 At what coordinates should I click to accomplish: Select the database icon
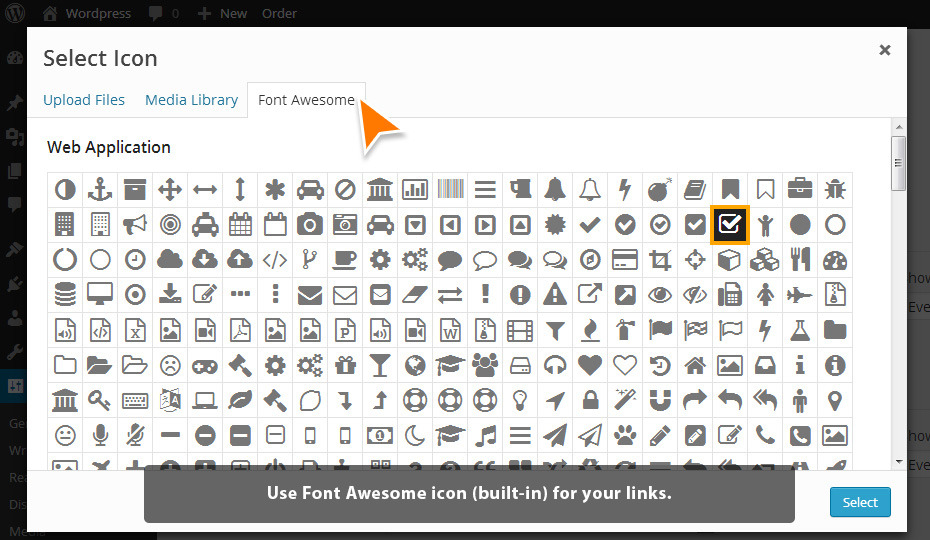65,295
